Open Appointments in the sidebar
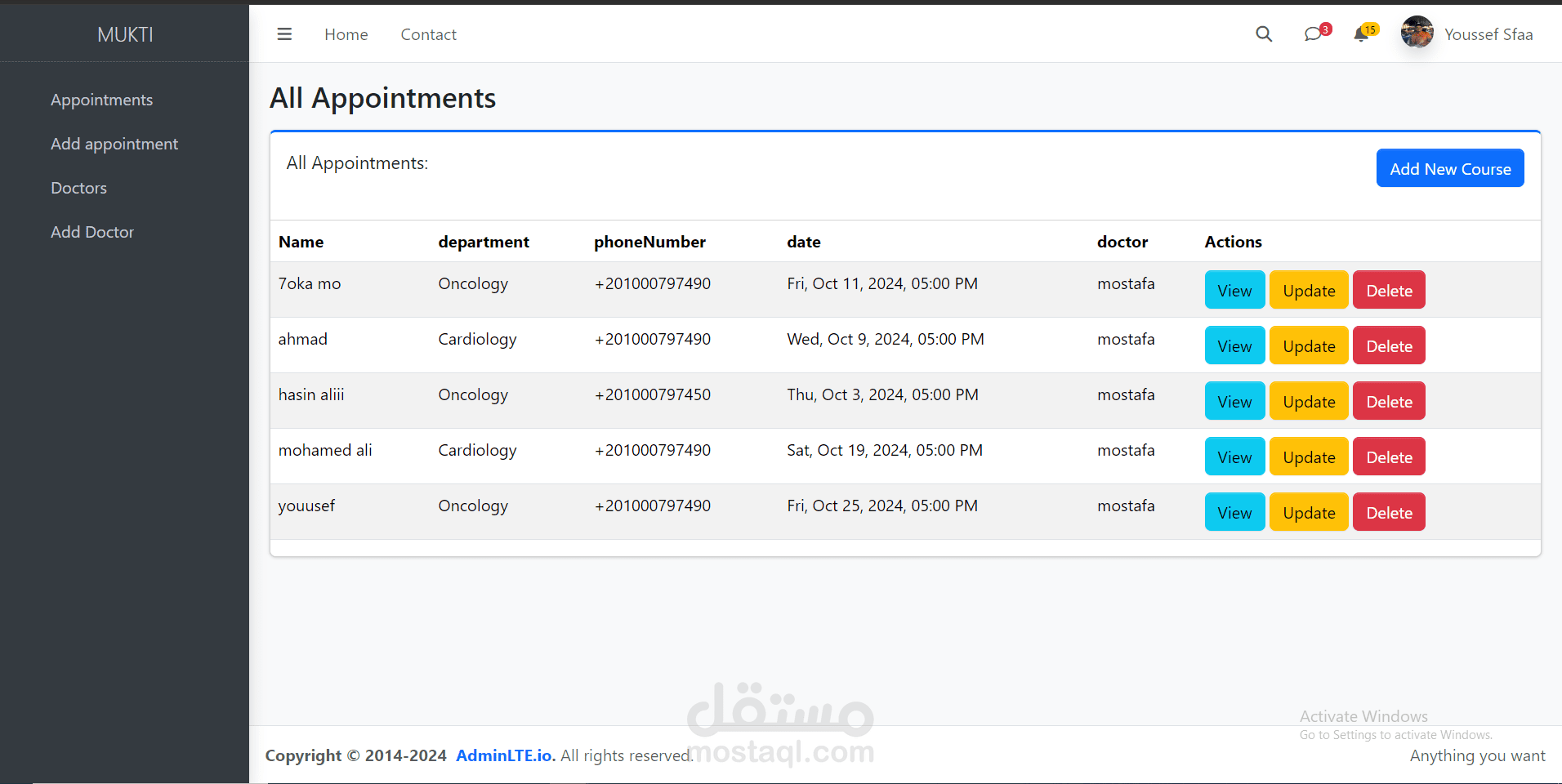This screenshot has height=784, width=1562. tap(101, 100)
